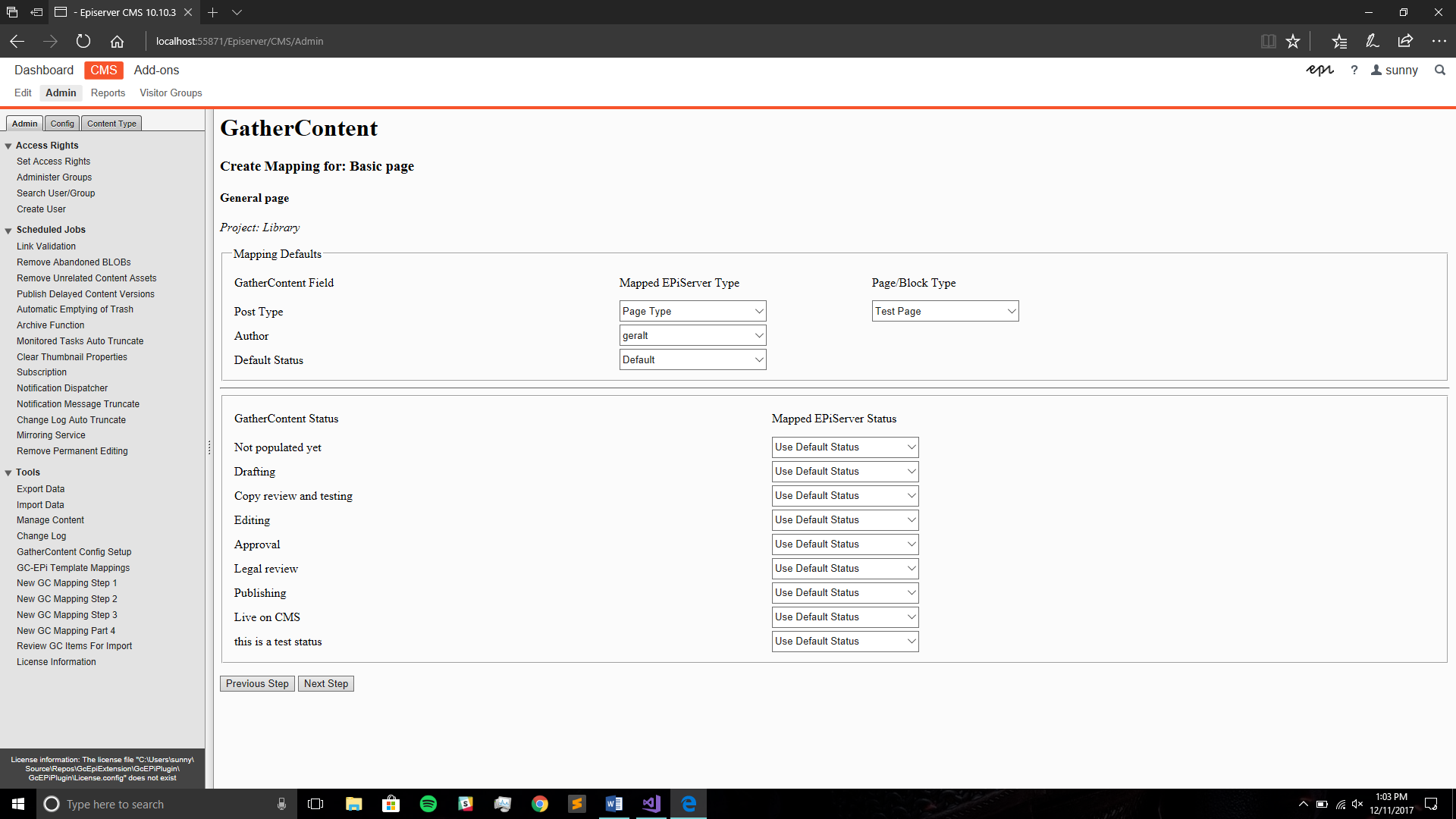Open Visual Studio from taskbar
The image size is (1456, 819).
pyautogui.click(x=651, y=804)
